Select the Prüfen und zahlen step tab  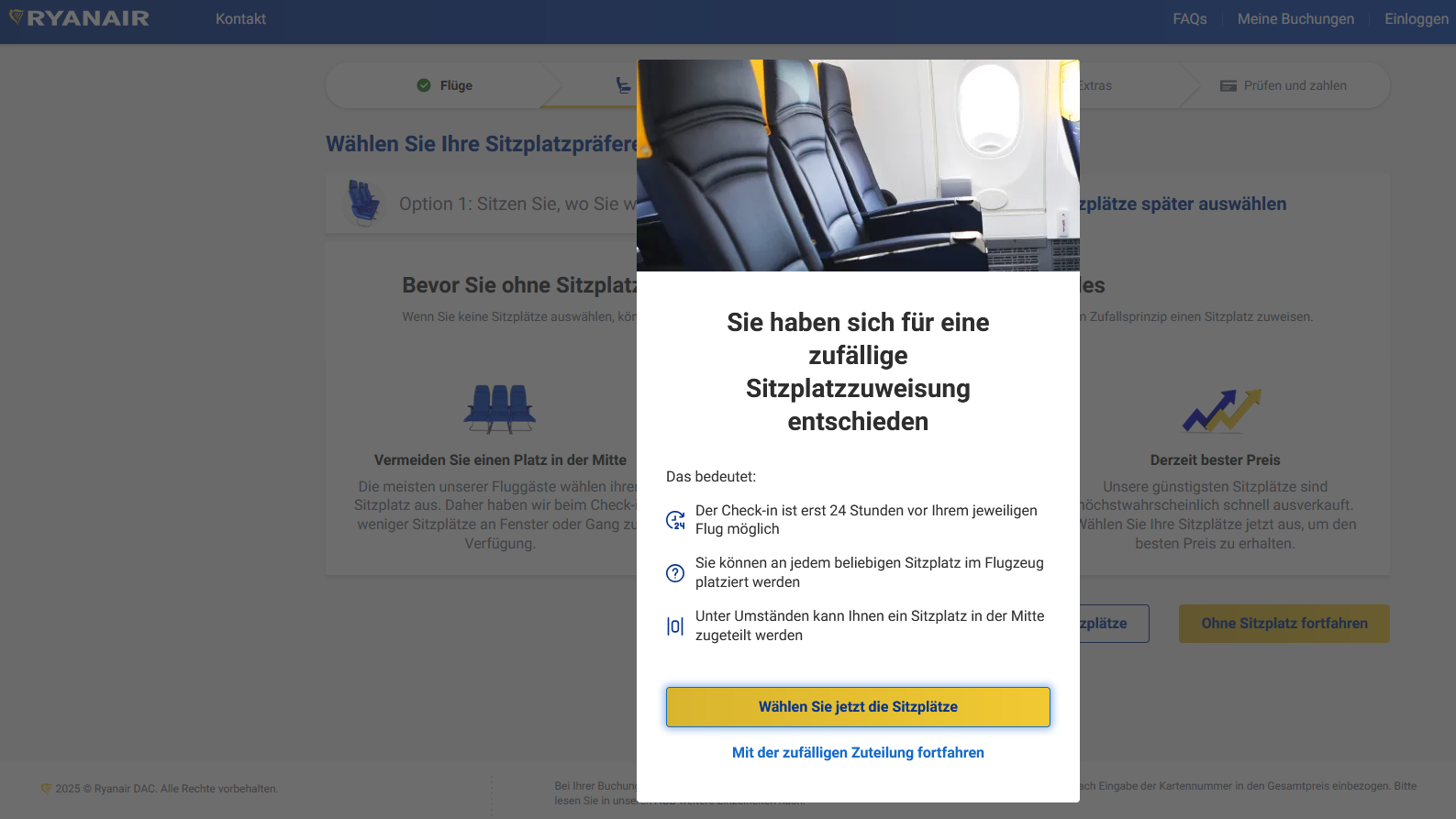1284,85
